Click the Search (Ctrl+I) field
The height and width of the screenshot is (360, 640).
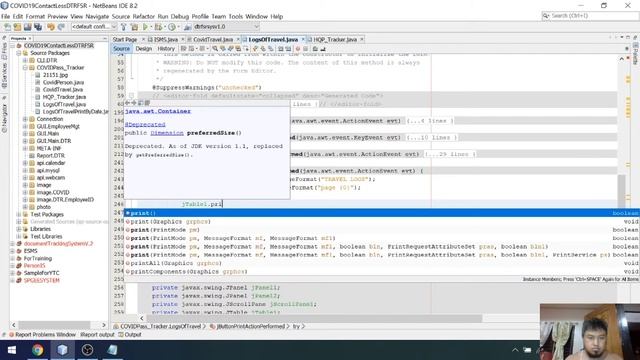[x=590, y=16]
